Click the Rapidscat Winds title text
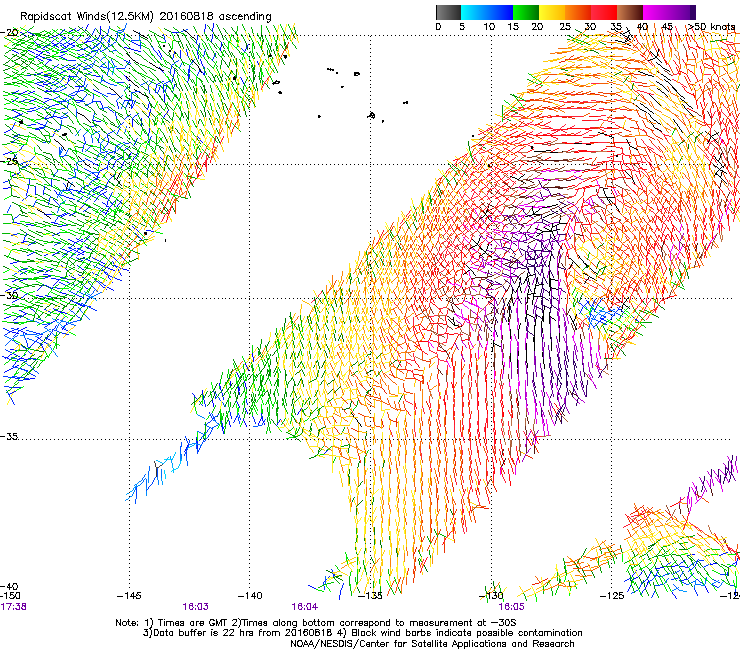 click(x=145, y=17)
